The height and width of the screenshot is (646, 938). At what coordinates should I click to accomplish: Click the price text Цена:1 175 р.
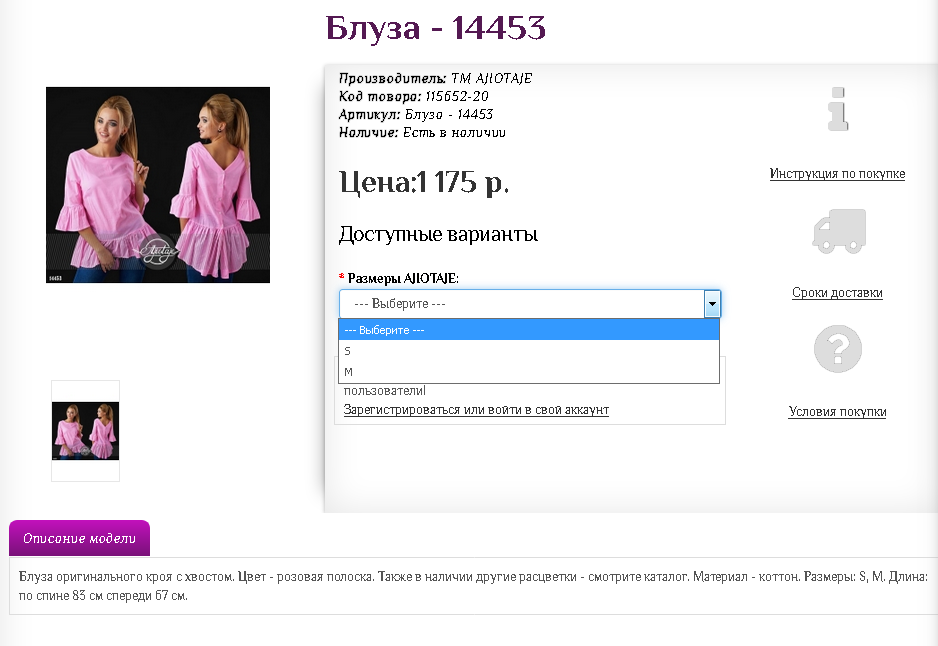click(x=424, y=182)
